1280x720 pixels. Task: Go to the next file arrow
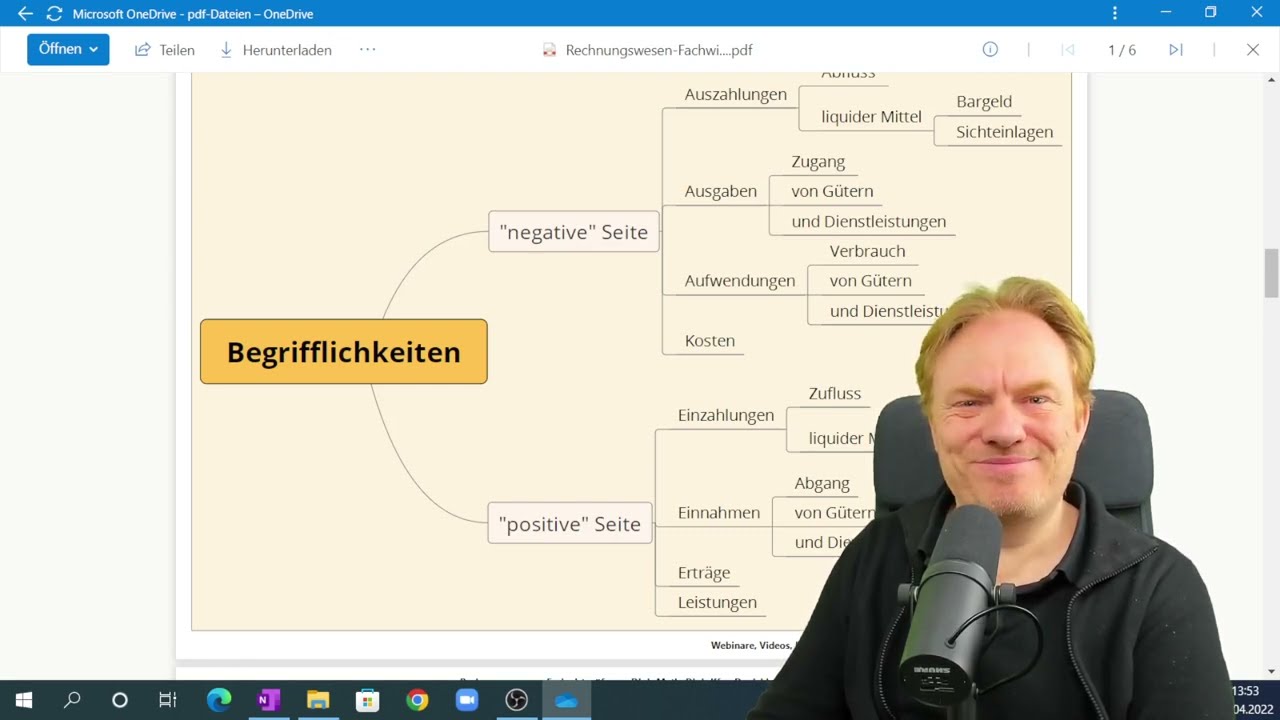coord(1176,50)
